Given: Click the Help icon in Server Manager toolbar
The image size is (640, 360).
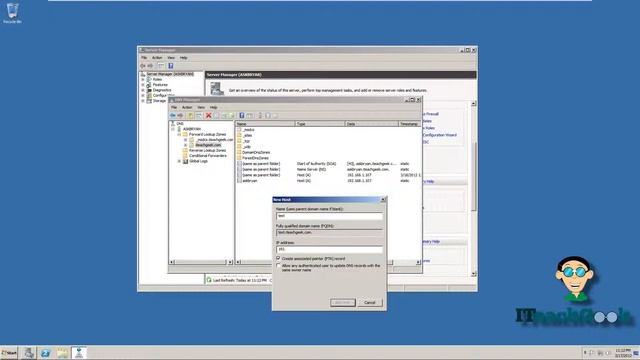Looking at the screenshot, I should [x=171, y=66].
